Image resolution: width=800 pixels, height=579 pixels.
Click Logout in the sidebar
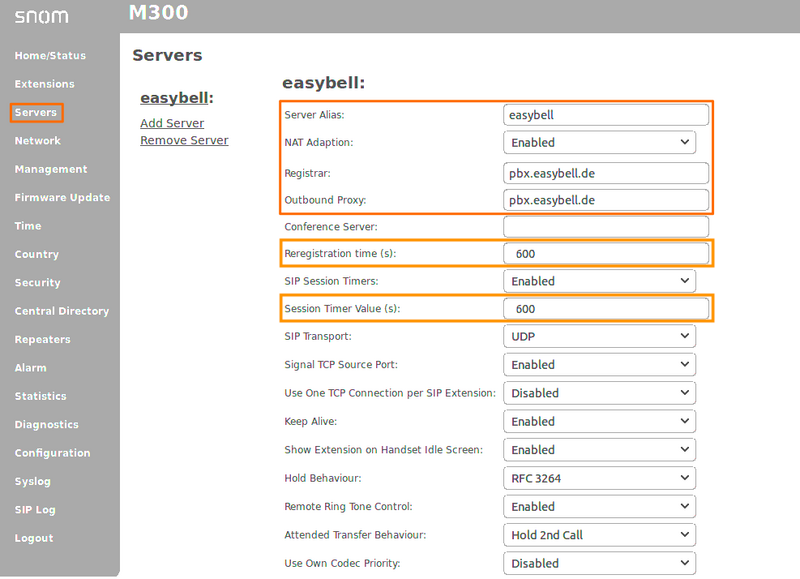click(x=34, y=538)
